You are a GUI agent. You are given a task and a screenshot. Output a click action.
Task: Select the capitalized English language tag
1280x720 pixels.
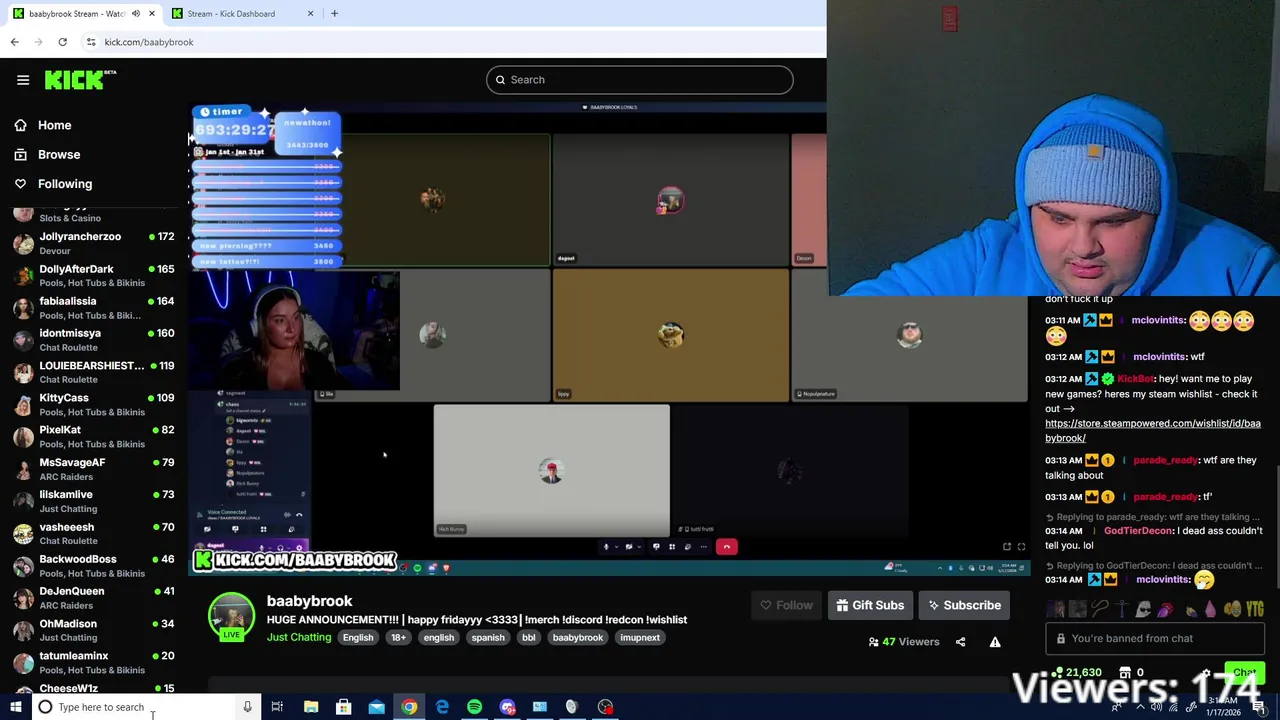click(x=358, y=638)
